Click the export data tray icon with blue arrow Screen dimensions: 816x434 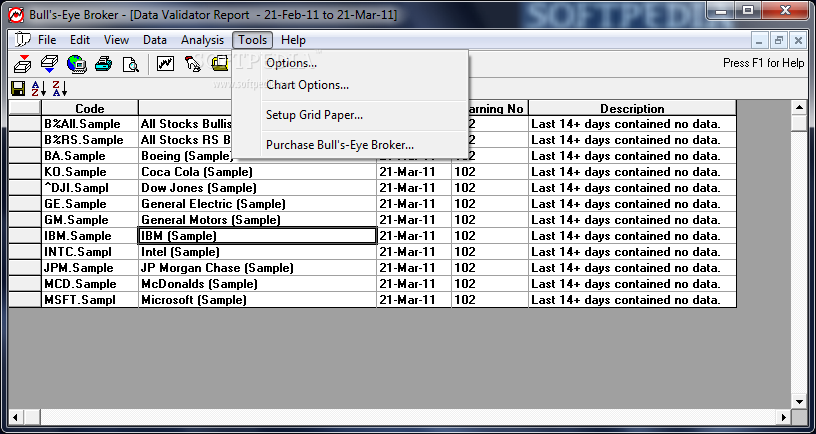[x=49, y=63]
